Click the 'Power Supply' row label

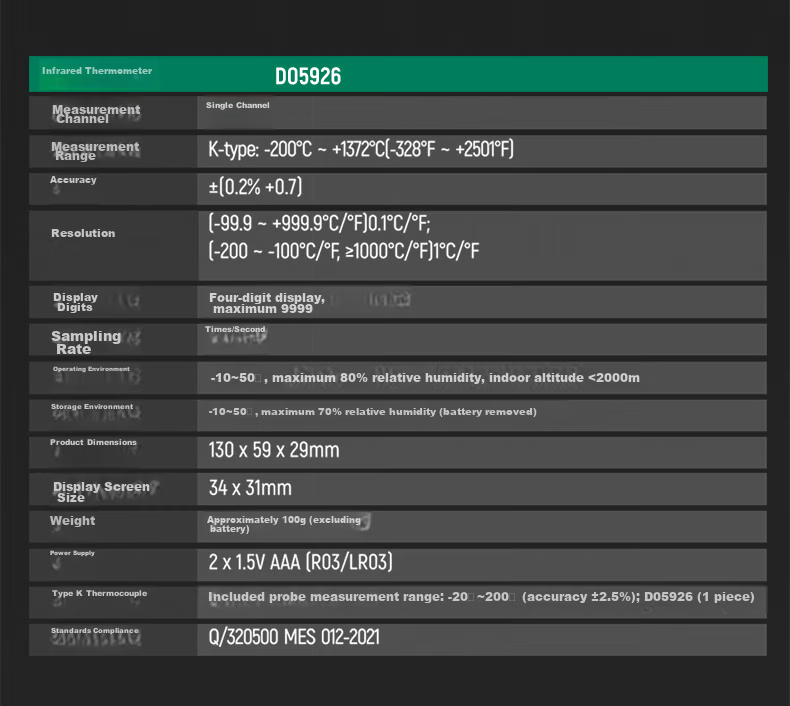pos(72,553)
